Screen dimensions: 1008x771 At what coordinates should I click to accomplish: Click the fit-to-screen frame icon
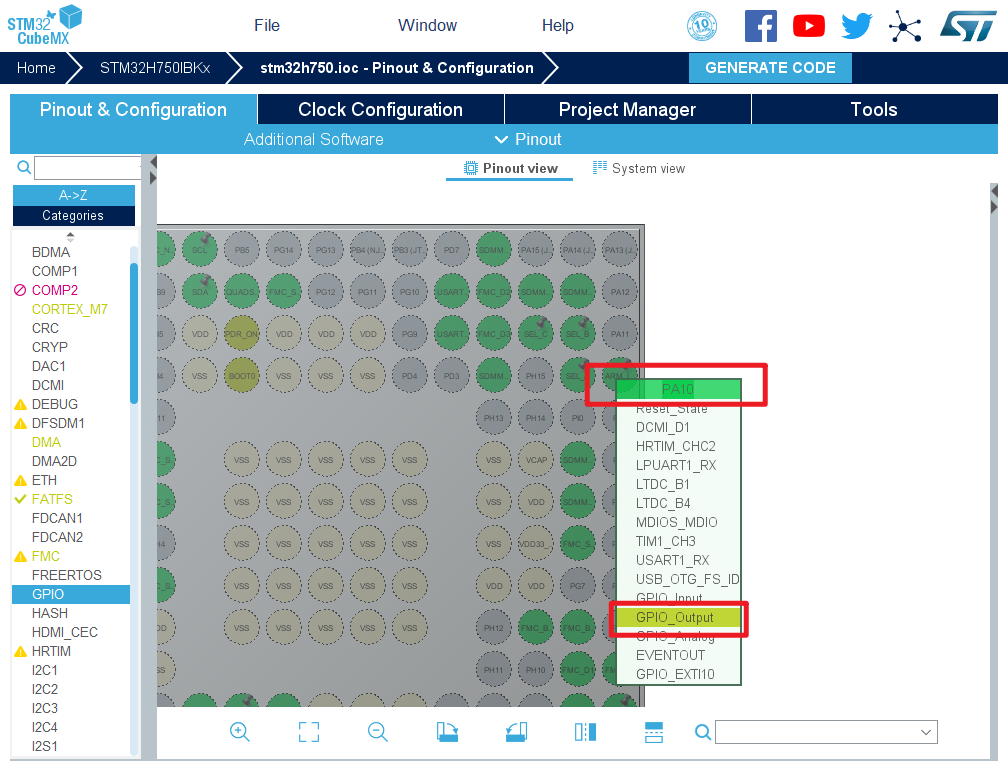[309, 732]
